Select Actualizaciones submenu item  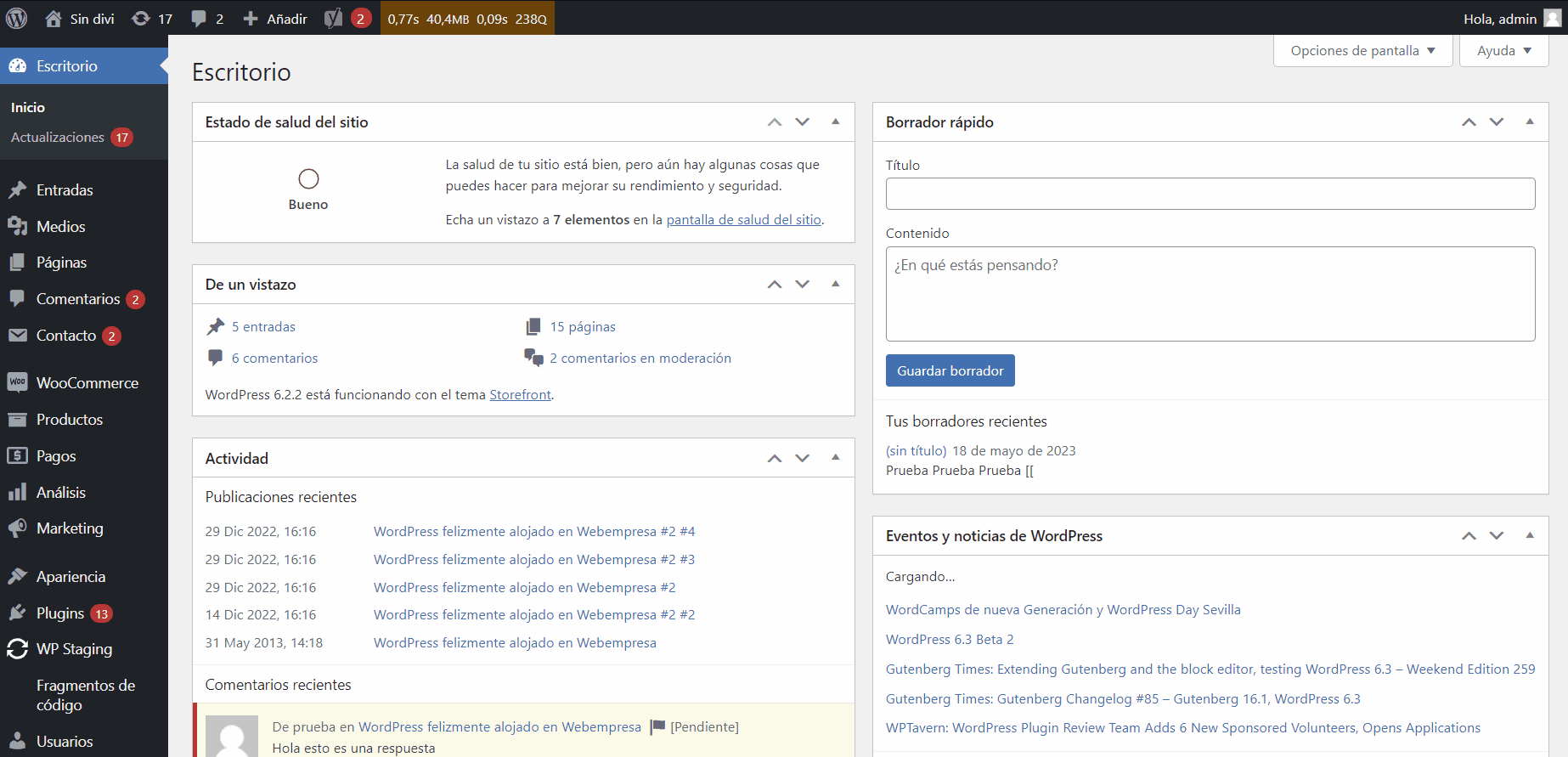point(58,138)
